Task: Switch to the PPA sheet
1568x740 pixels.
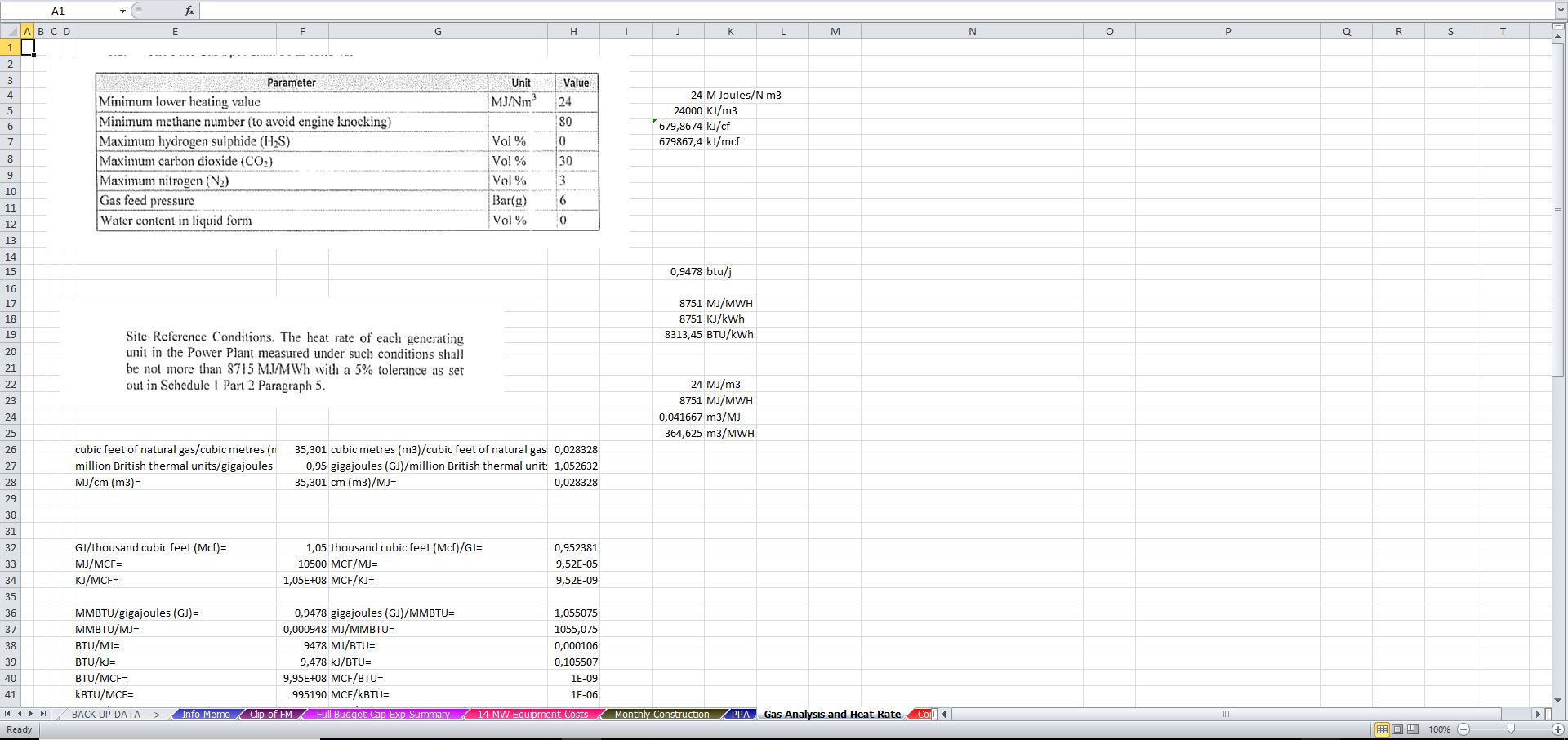Action: coord(740,714)
